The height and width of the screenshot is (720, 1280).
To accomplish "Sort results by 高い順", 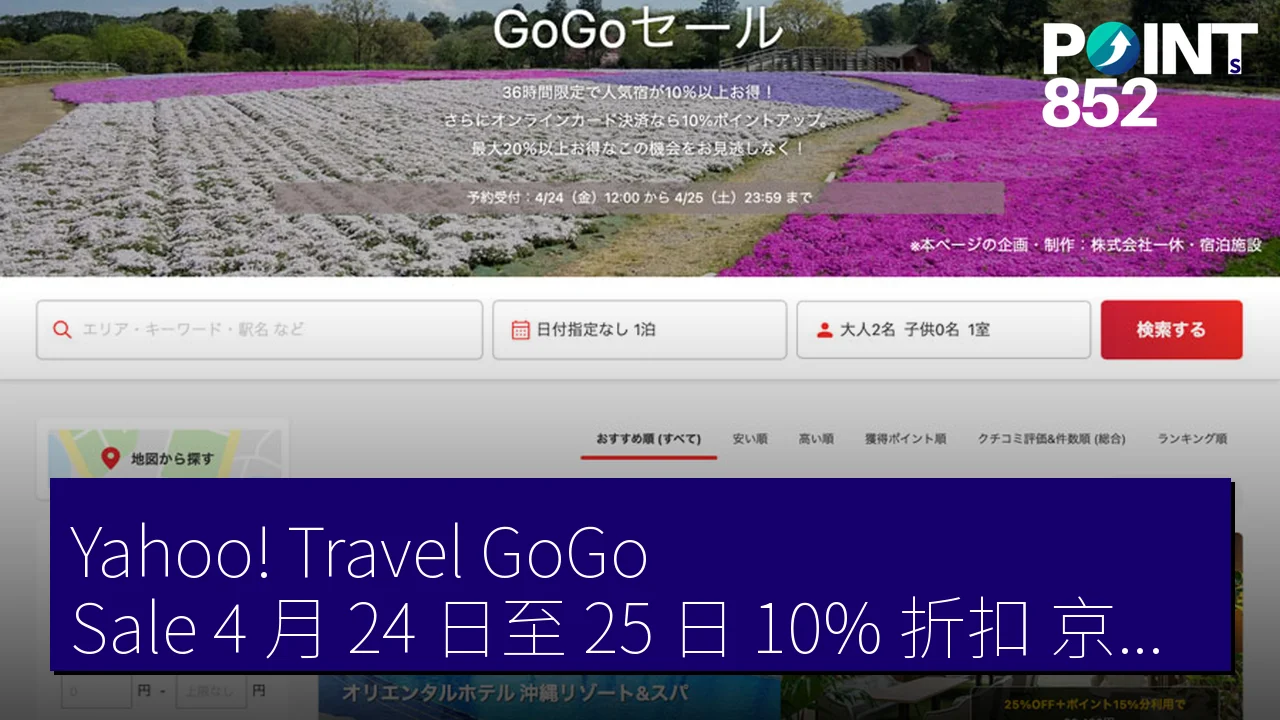I will [816, 439].
